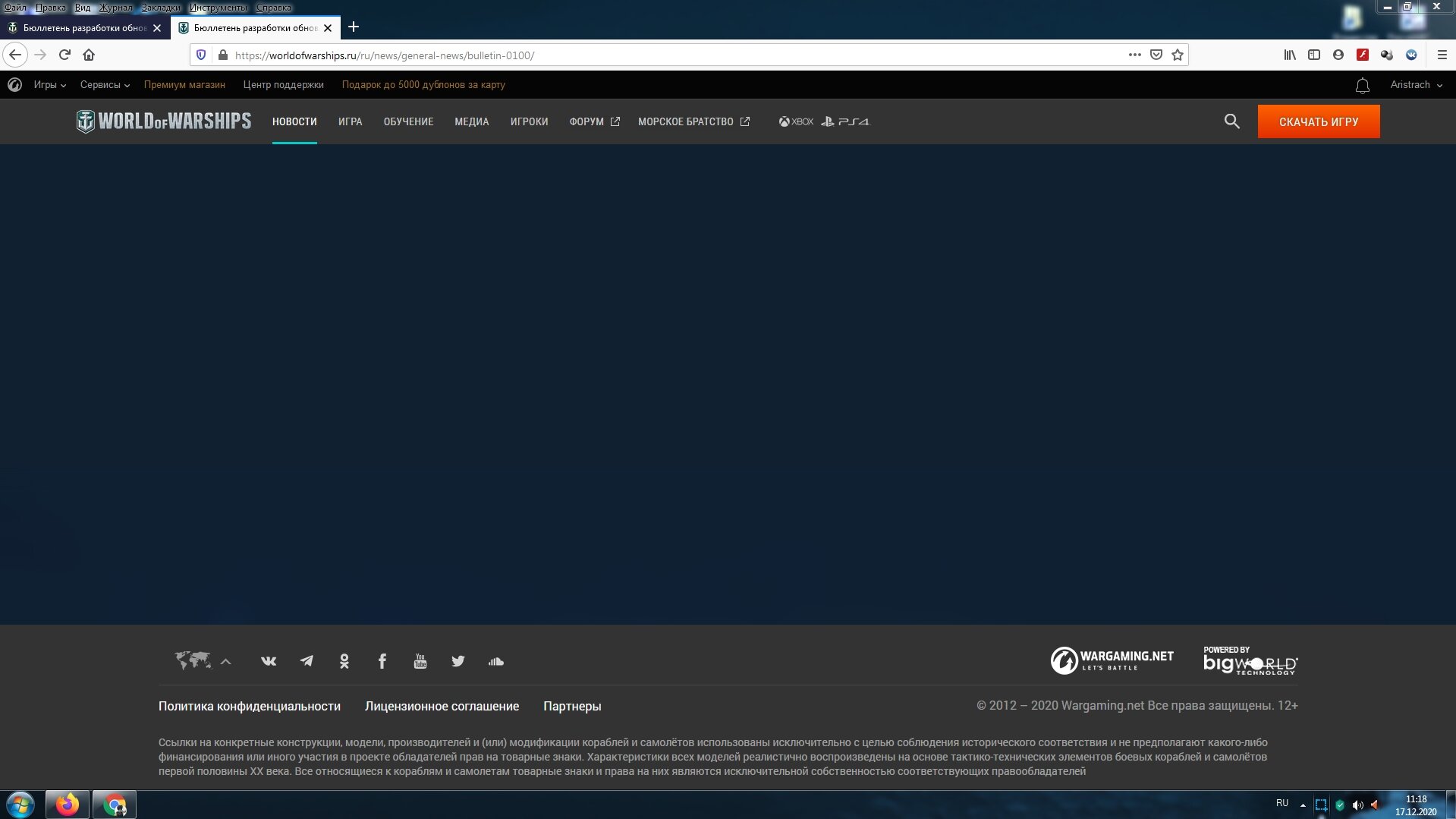Expand the world map region selector
Screen dimensions: 1456x819
coord(203,661)
